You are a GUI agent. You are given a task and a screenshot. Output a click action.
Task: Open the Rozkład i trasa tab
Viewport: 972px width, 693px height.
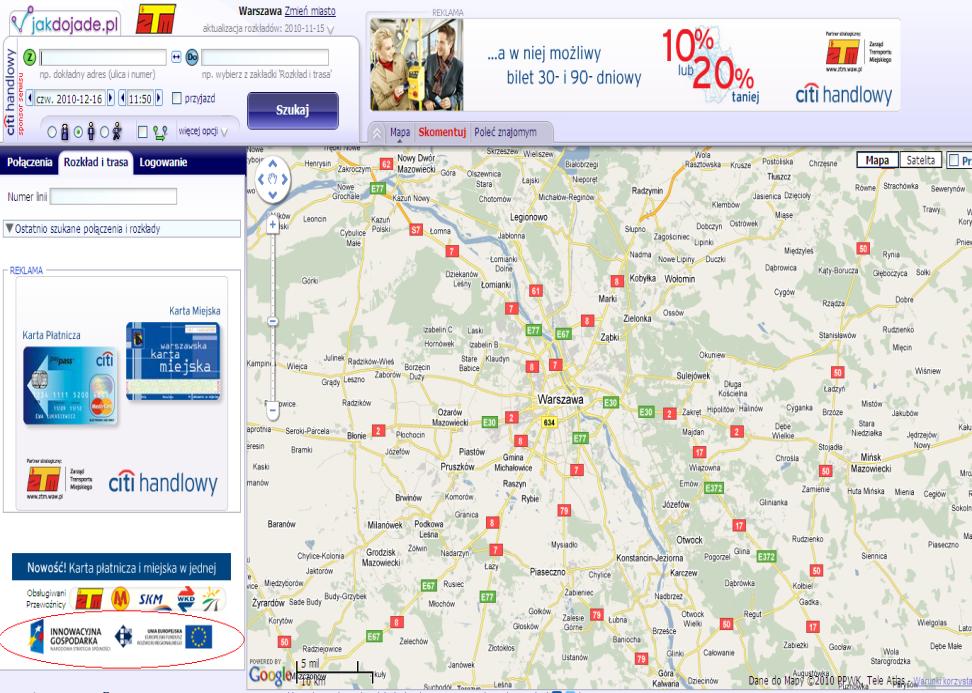click(95, 162)
